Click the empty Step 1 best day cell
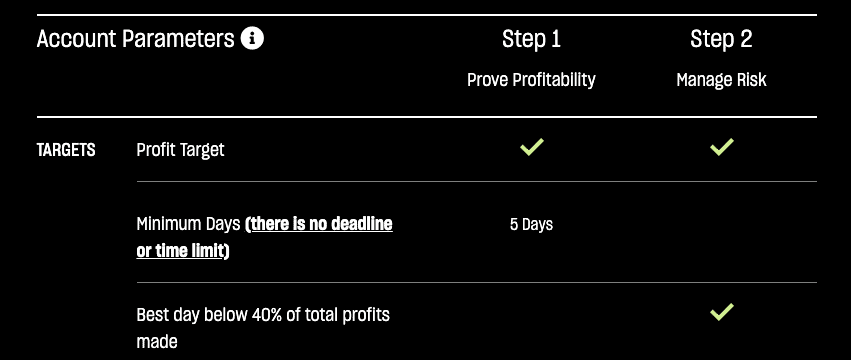This screenshot has height=360, width=851. 531,321
